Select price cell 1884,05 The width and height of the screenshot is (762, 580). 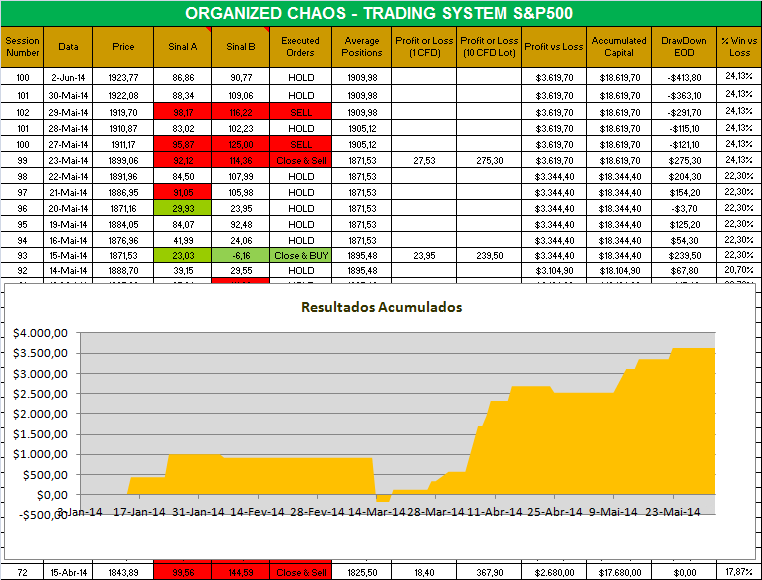click(x=123, y=225)
